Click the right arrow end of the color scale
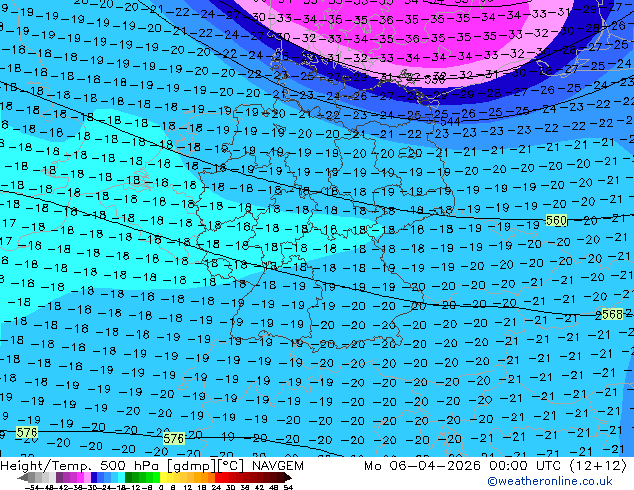Screen dimensions: 634x490 click(288, 477)
